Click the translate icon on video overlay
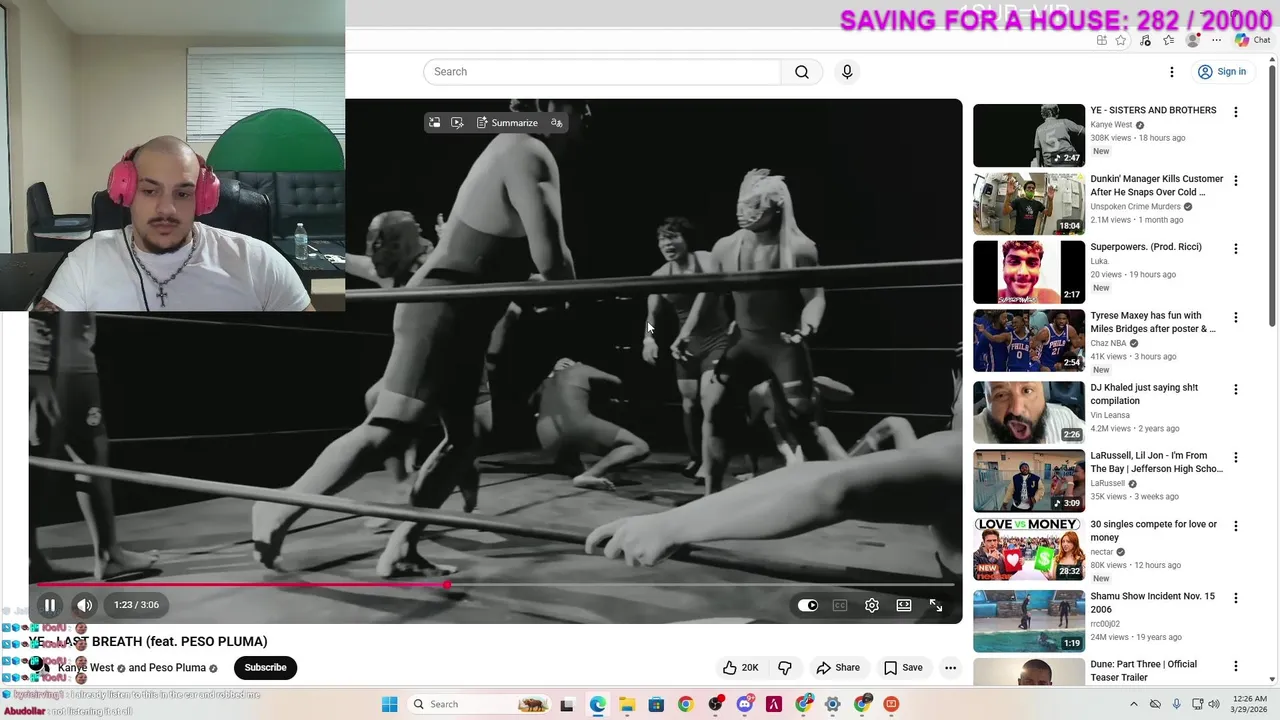 [557, 123]
